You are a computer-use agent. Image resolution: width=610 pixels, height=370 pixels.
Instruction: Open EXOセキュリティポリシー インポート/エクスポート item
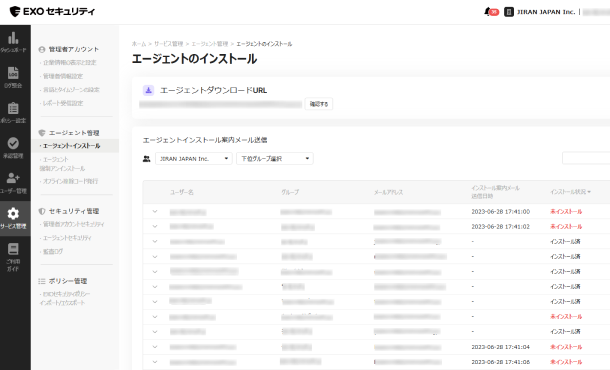coord(65,298)
